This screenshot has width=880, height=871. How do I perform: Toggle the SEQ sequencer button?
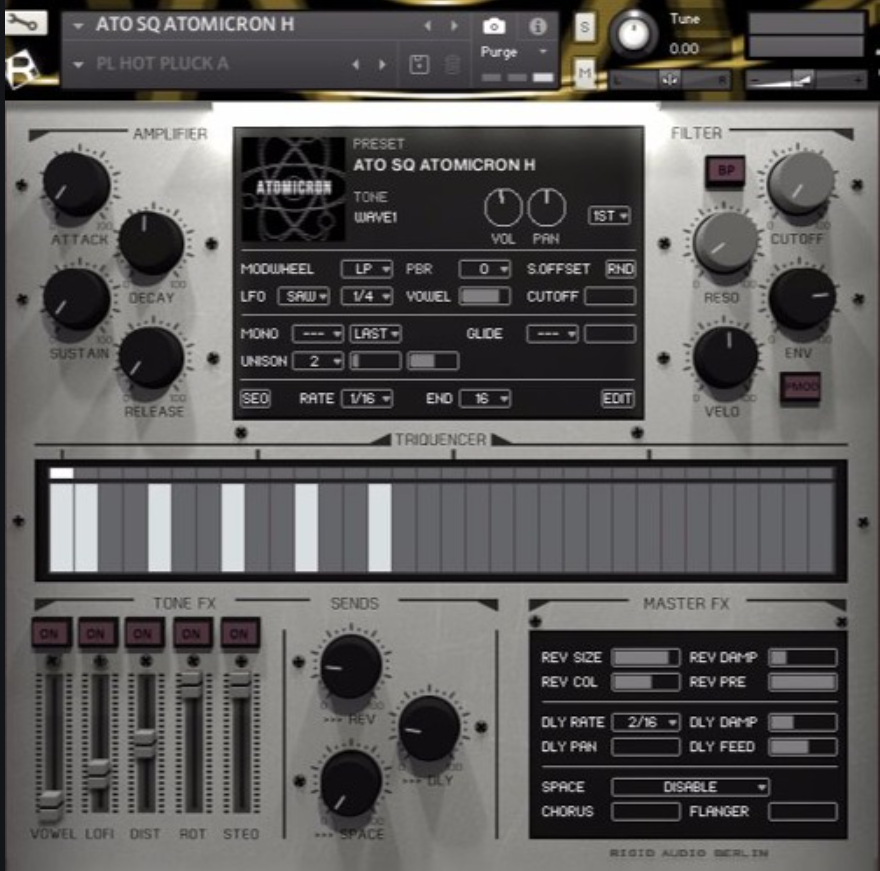click(x=255, y=398)
